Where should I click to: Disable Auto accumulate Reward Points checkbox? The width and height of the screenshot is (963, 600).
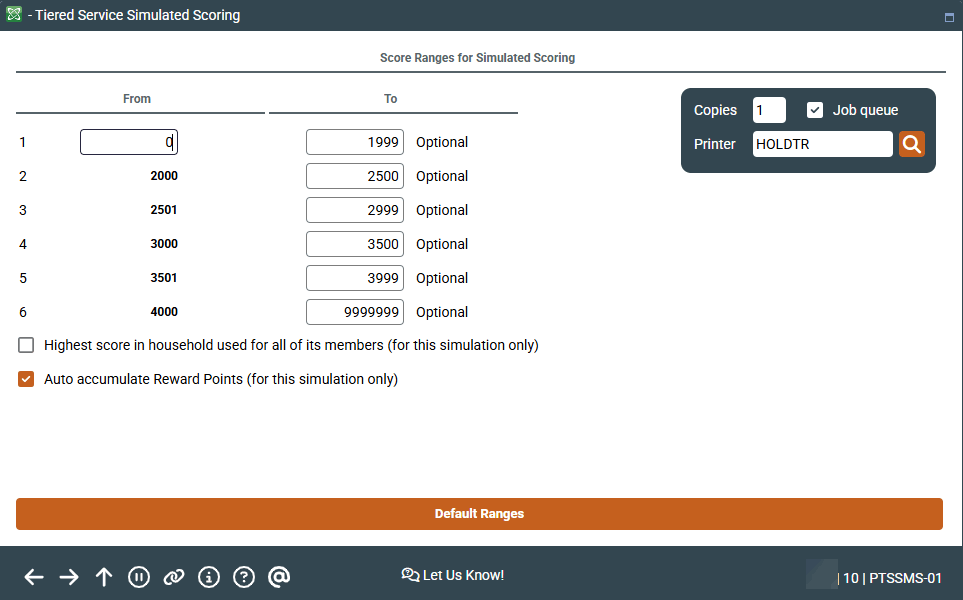(26, 380)
